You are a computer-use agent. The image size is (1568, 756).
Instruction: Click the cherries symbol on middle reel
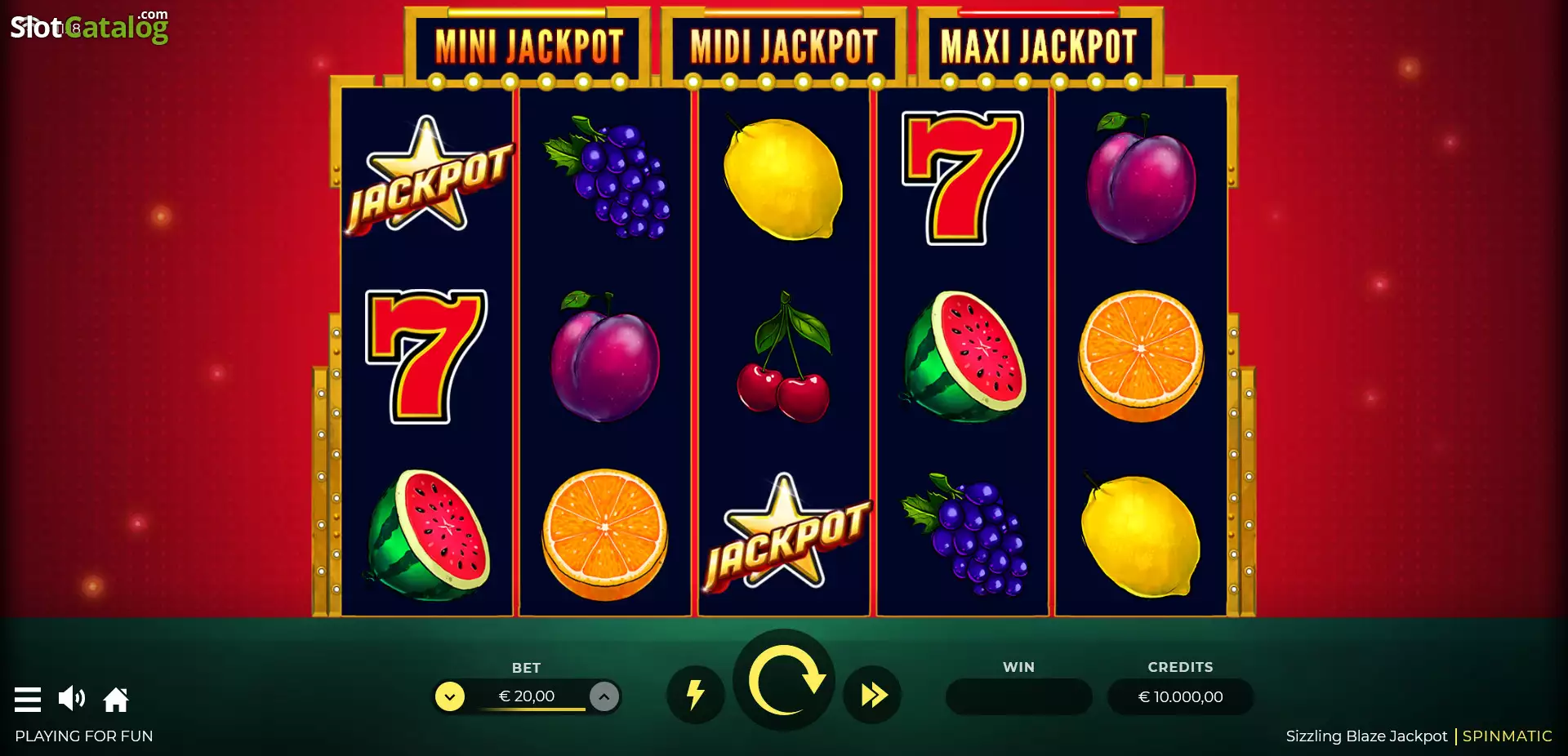(785, 358)
